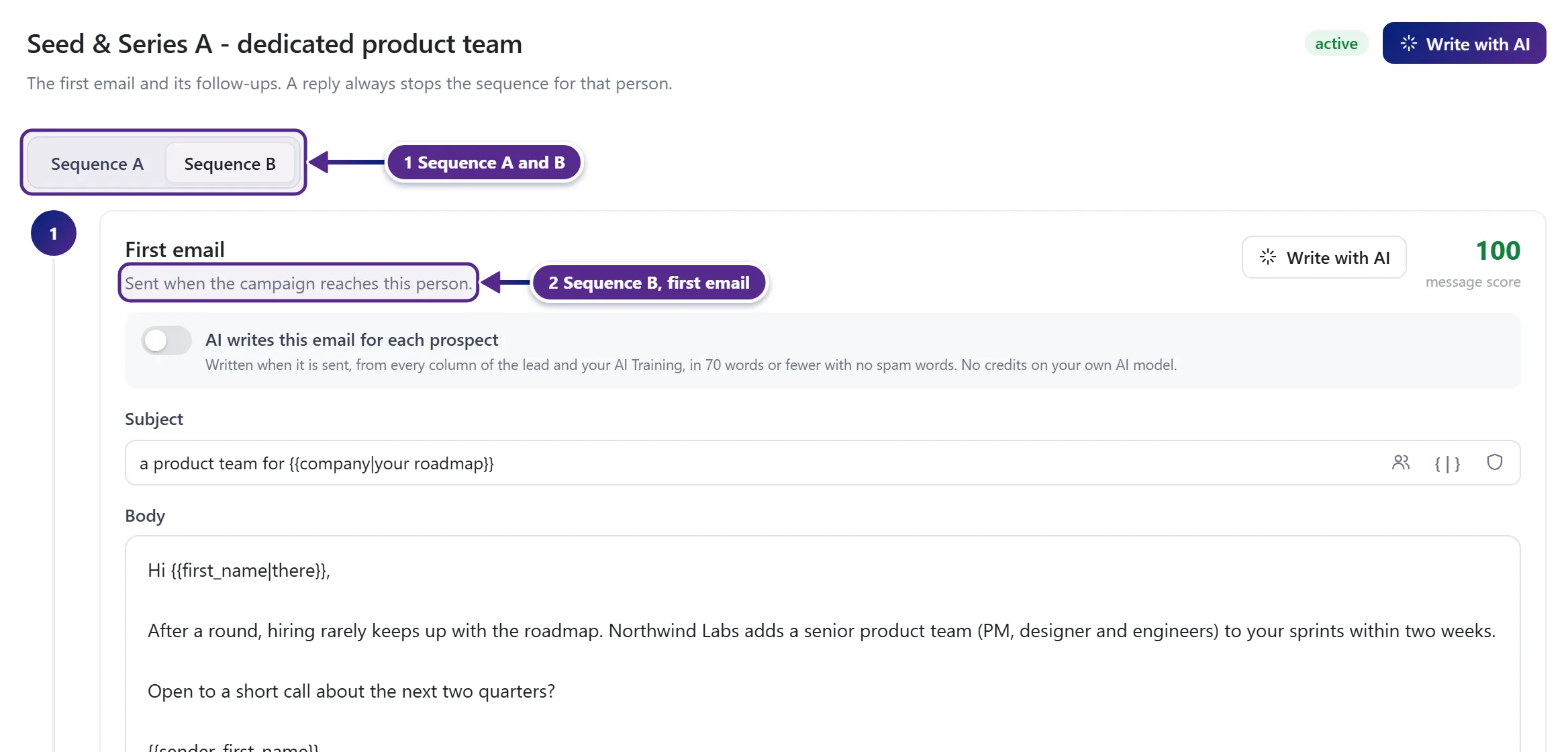Click the Subject input field
This screenshot has width=1568, height=752.
pos(822,463)
